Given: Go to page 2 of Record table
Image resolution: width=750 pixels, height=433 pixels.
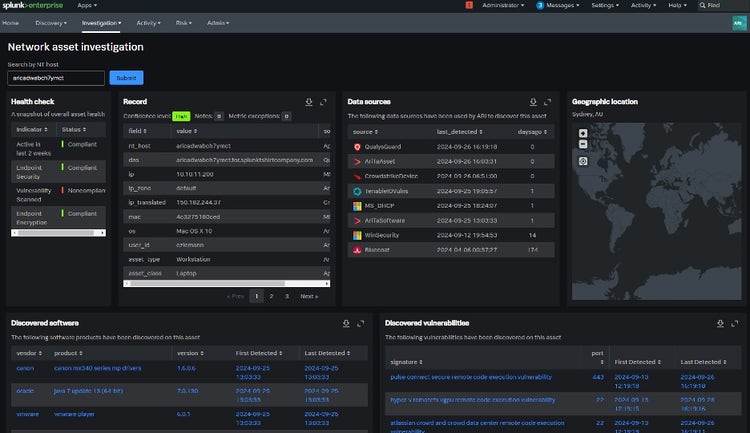Looking at the screenshot, I should pyautogui.click(x=270, y=296).
